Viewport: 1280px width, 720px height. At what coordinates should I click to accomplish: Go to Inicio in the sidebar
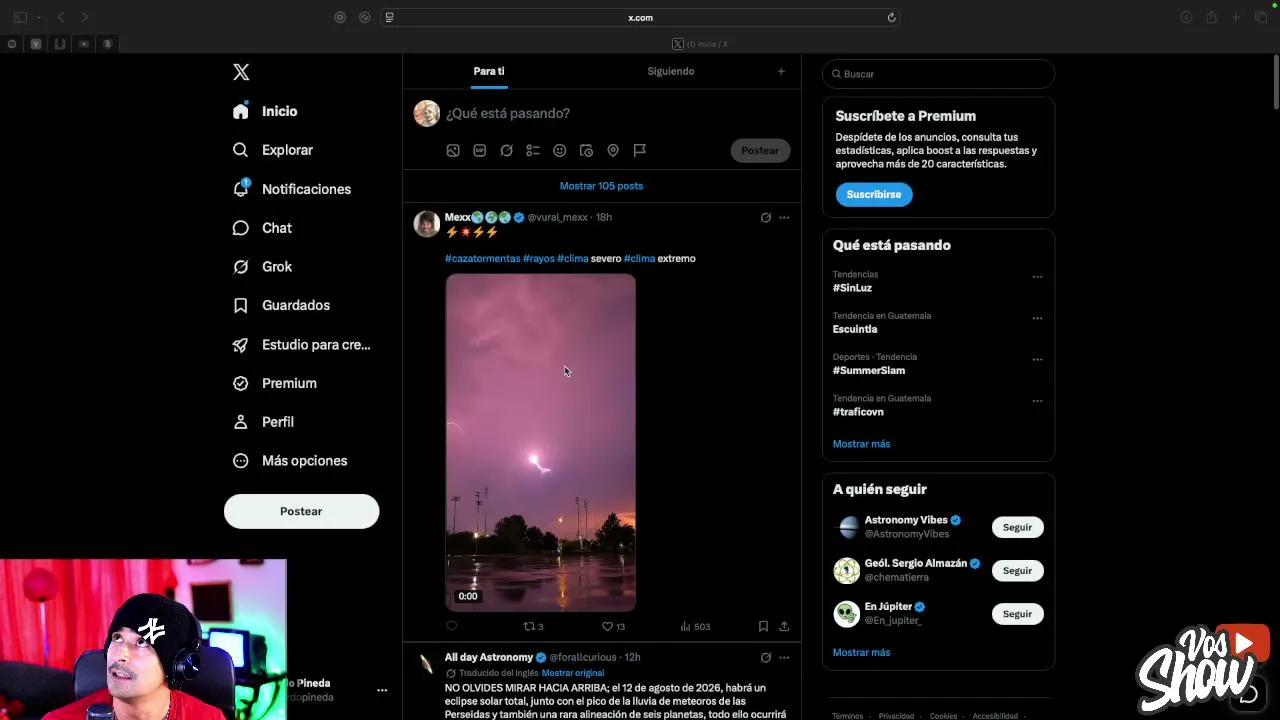click(x=265, y=111)
